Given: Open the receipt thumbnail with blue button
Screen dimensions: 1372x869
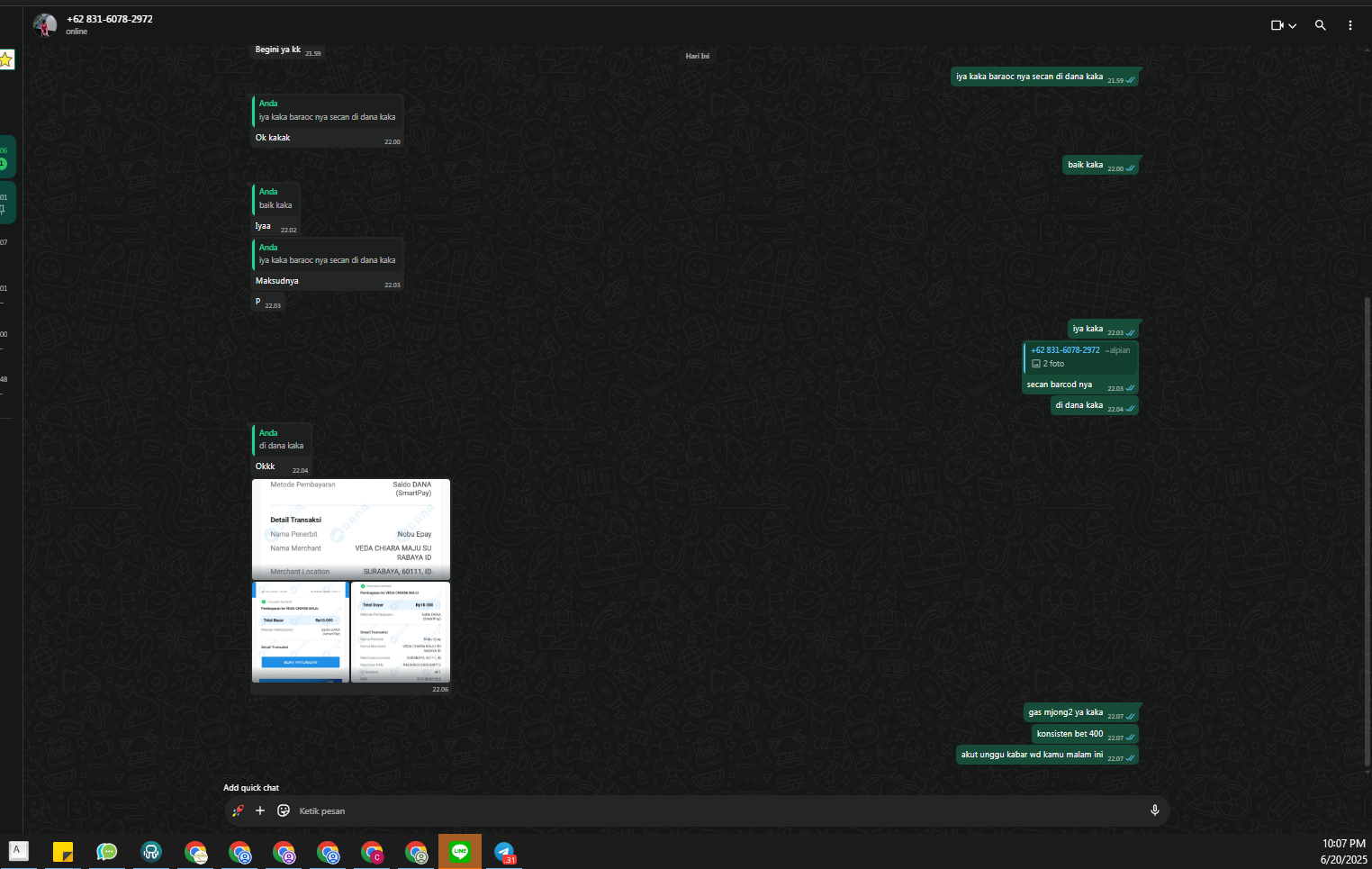Looking at the screenshot, I should 300,631.
